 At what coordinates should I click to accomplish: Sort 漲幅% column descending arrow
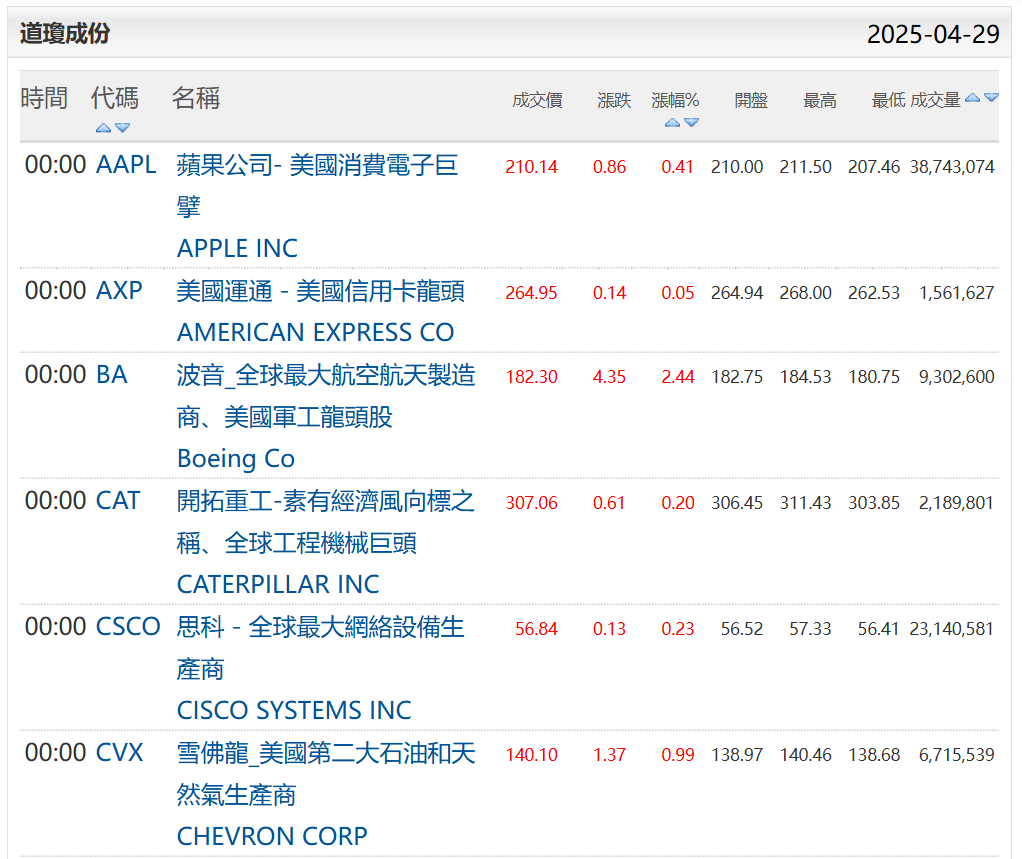pyautogui.click(x=692, y=123)
